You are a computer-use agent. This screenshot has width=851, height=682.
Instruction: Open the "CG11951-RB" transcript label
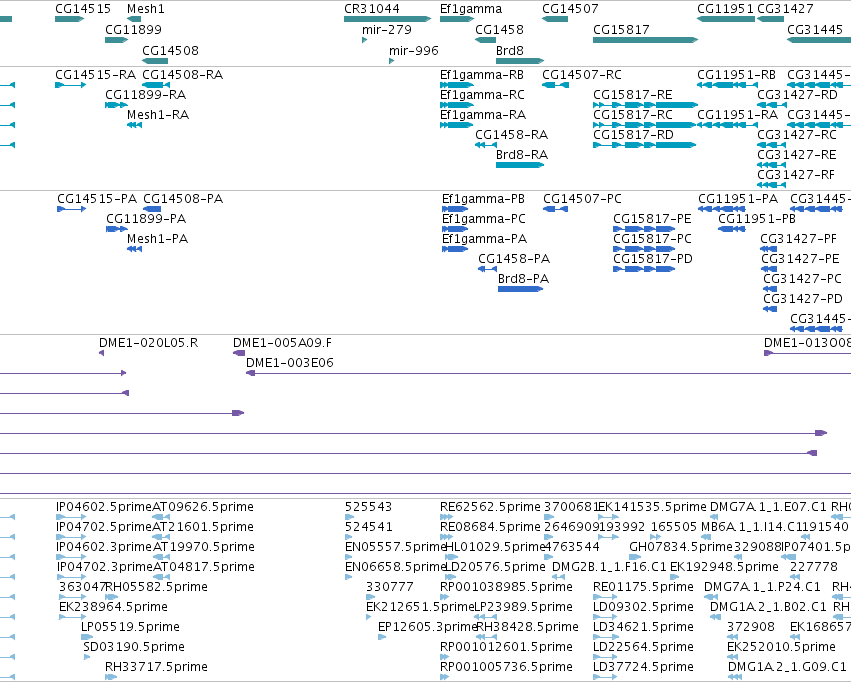coord(736,74)
